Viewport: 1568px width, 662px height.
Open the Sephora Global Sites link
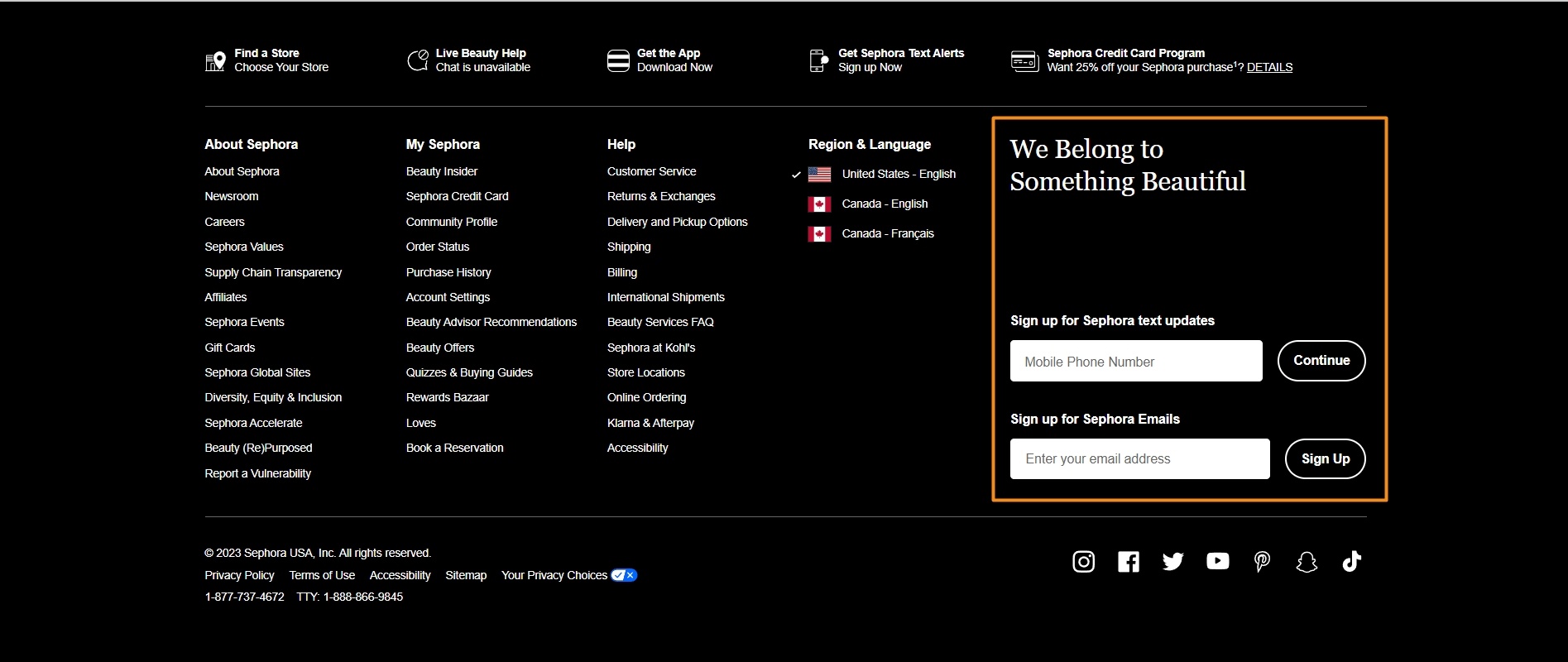[x=257, y=372]
